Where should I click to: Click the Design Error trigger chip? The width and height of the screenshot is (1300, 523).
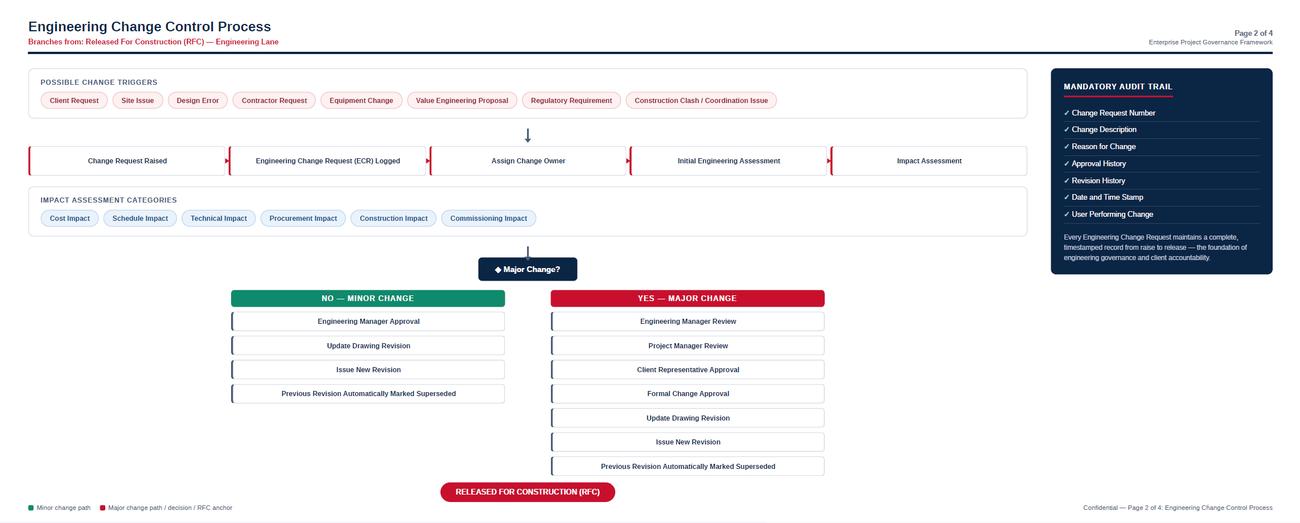pyautogui.click(x=198, y=100)
